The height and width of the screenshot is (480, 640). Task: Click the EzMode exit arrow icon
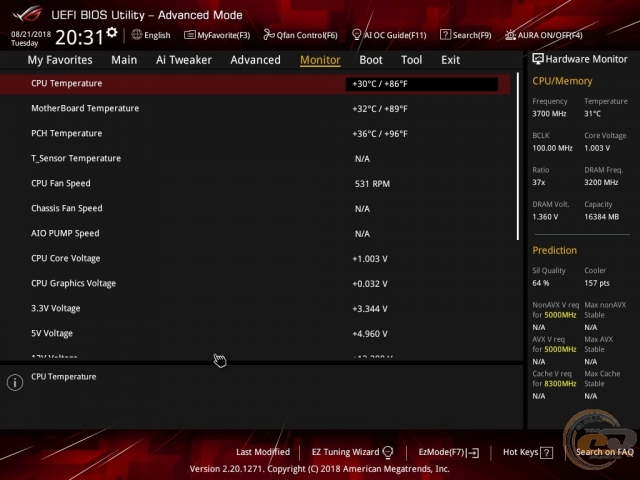coord(473,453)
